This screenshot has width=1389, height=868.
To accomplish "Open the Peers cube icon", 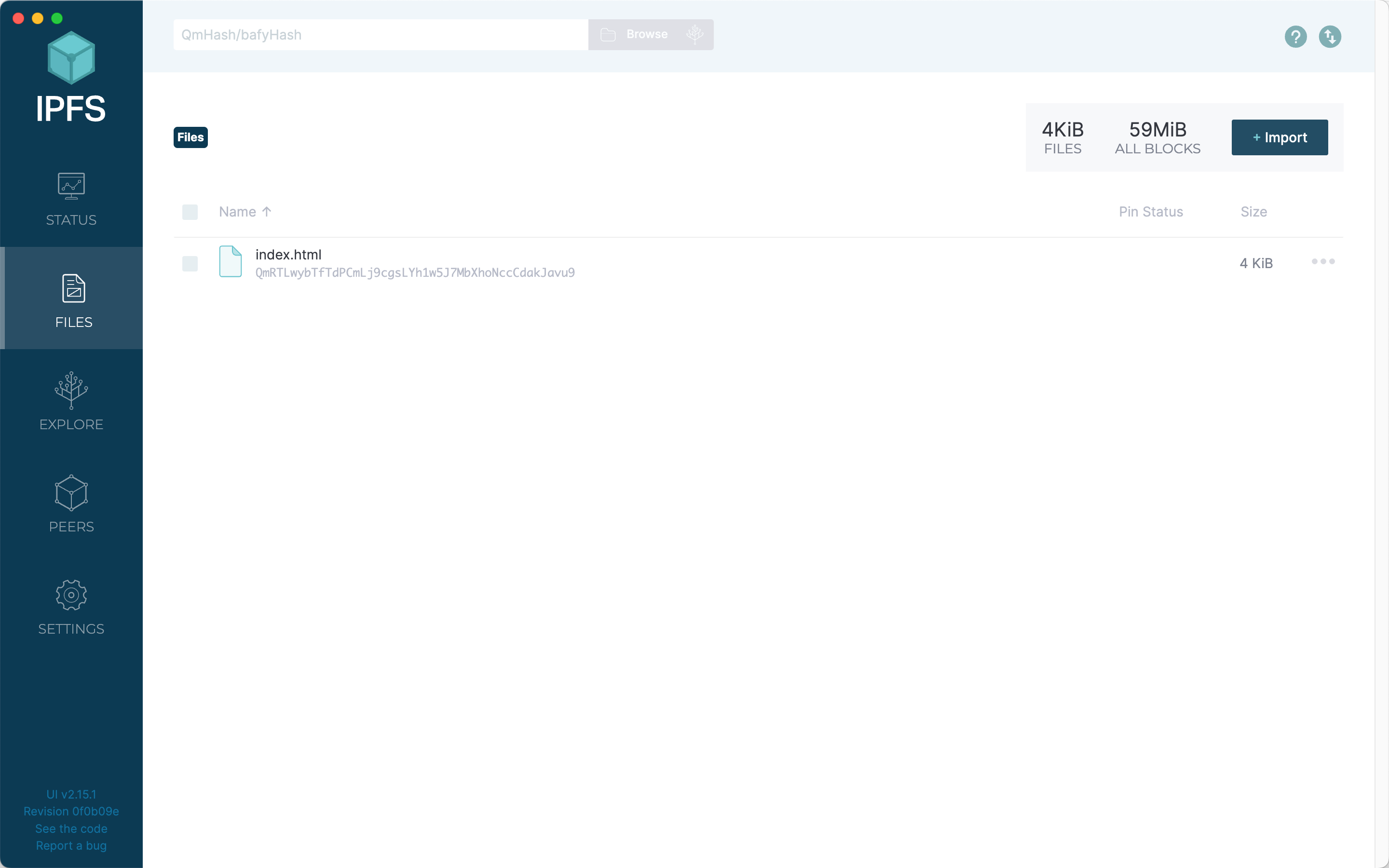I will click(x=71, y=492).
